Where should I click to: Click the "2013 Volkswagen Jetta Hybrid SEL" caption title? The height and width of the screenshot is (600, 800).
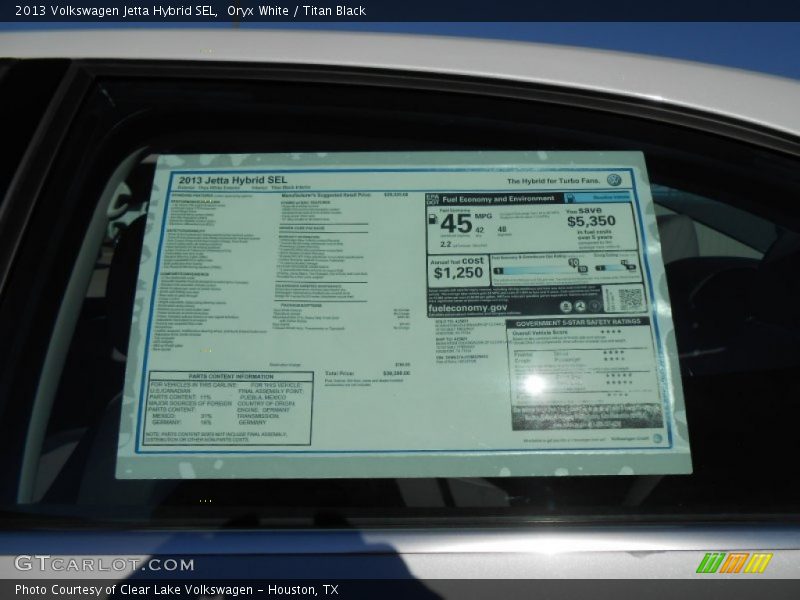(116, 11)
